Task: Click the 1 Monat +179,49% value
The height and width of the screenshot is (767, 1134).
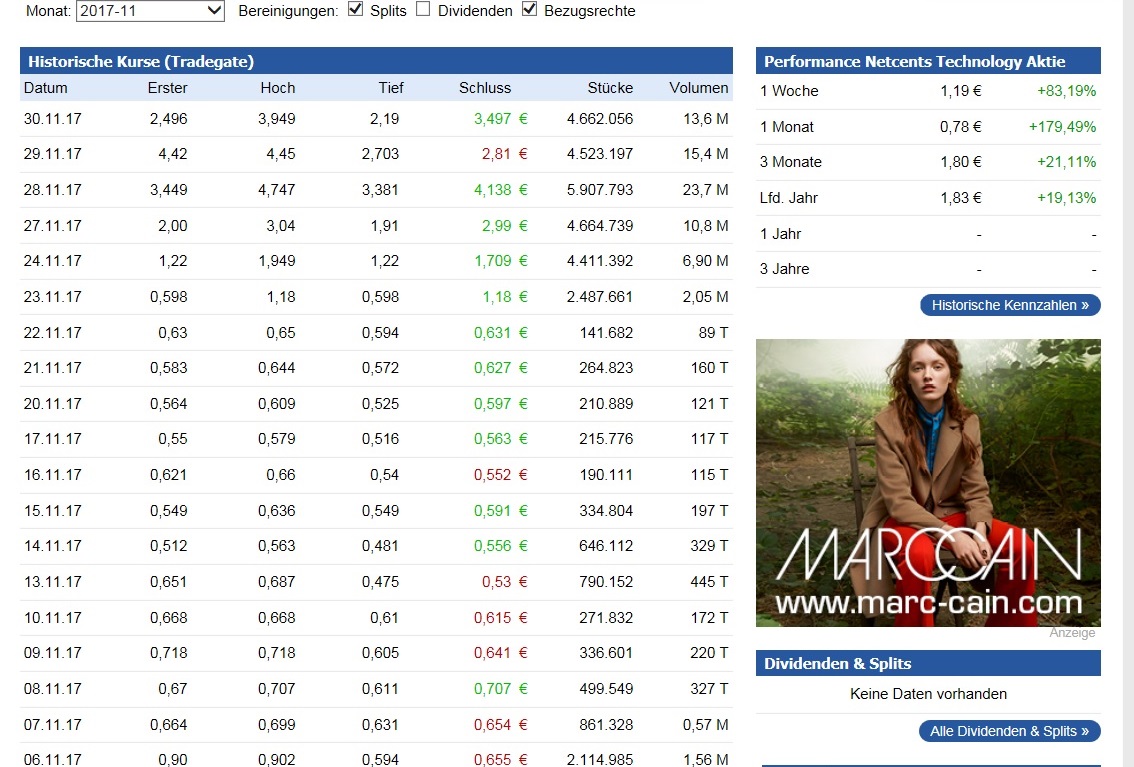Action: pos(1062,127)
